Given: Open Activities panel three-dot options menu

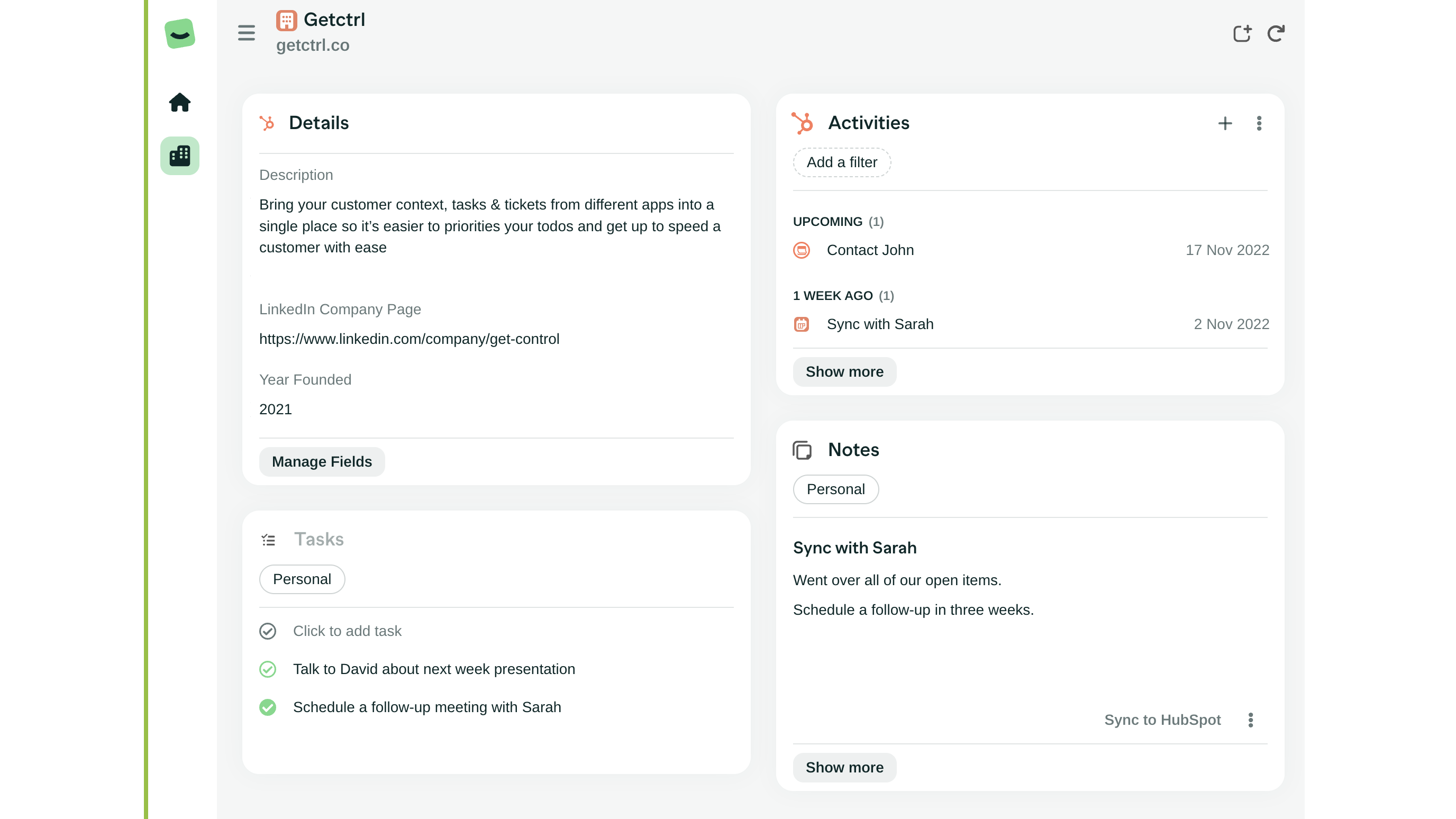Looking at the screenshot, I should [1259, 123].
